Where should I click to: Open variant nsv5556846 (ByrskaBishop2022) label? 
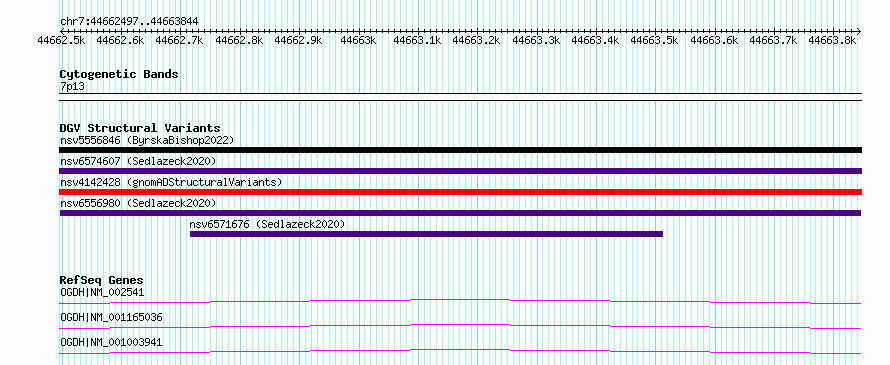147,140
